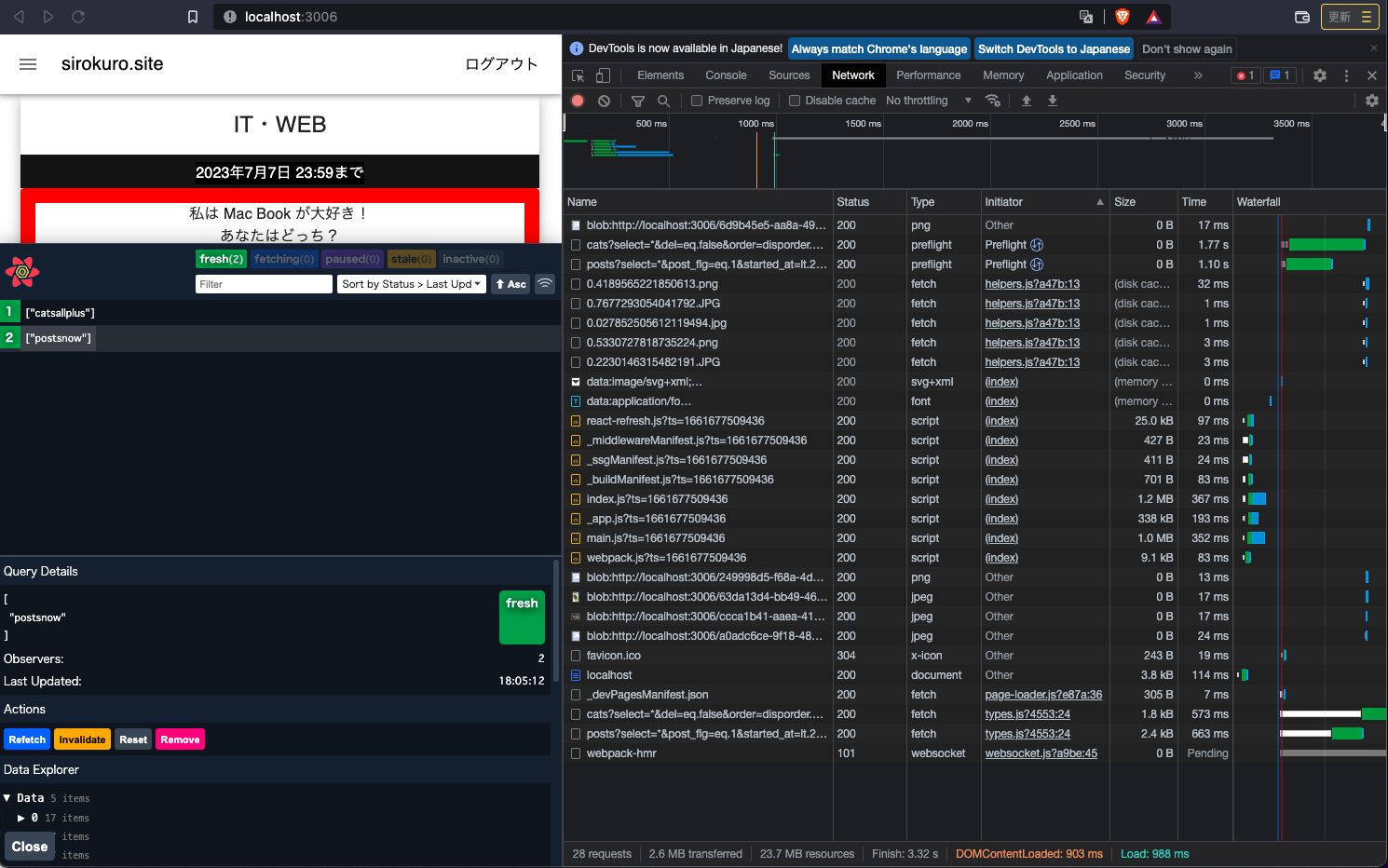Switch to the Performance tab

click(928, 75)
